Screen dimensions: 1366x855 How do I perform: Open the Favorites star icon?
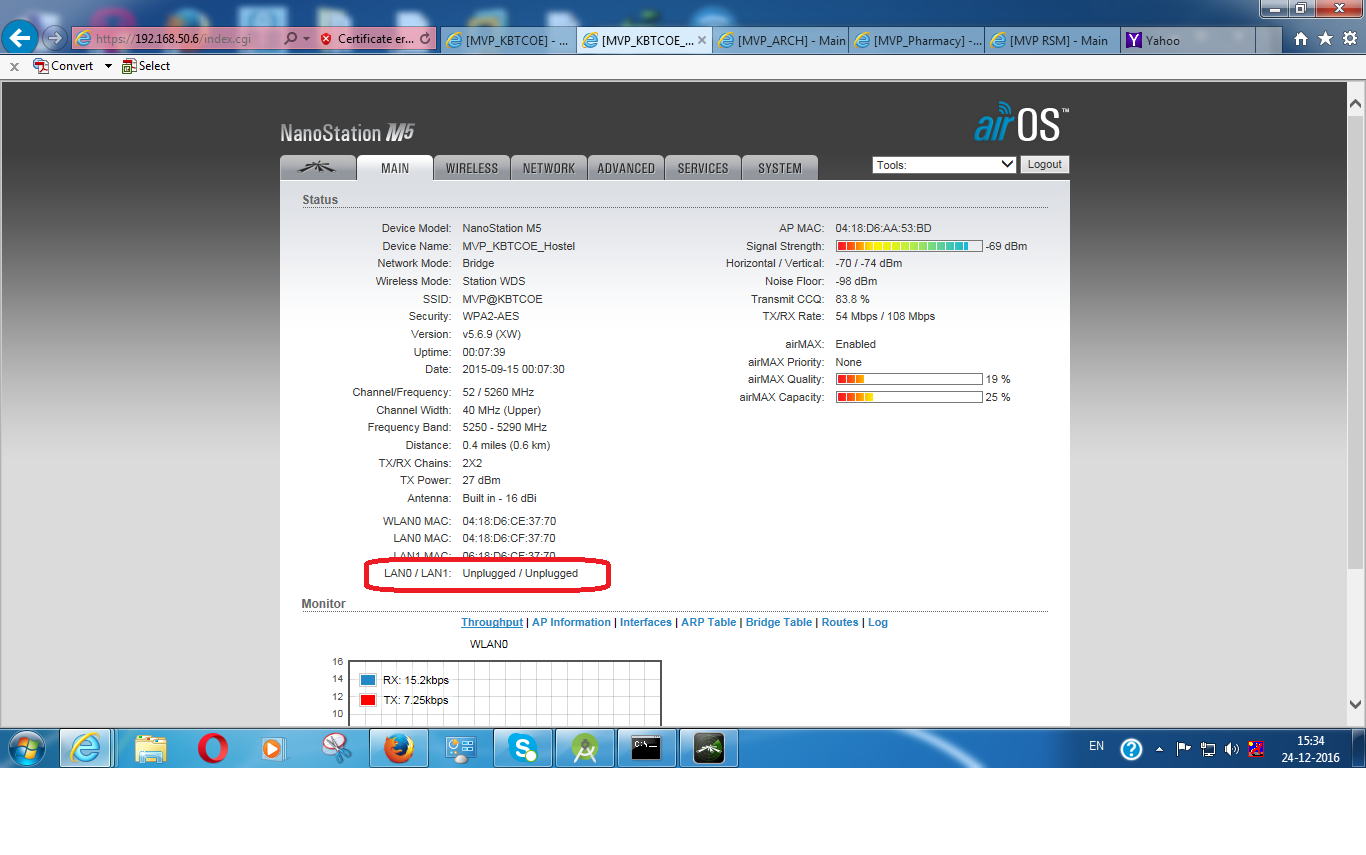coord(1325,39)
